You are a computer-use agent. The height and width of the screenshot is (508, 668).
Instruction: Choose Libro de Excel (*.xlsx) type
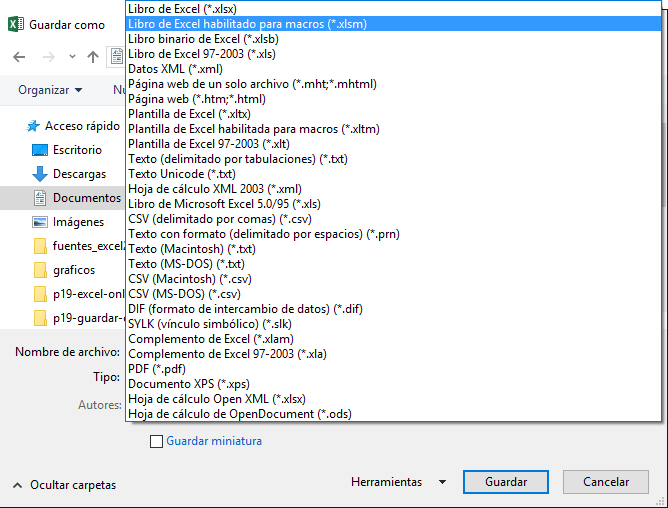coord(393,9)
